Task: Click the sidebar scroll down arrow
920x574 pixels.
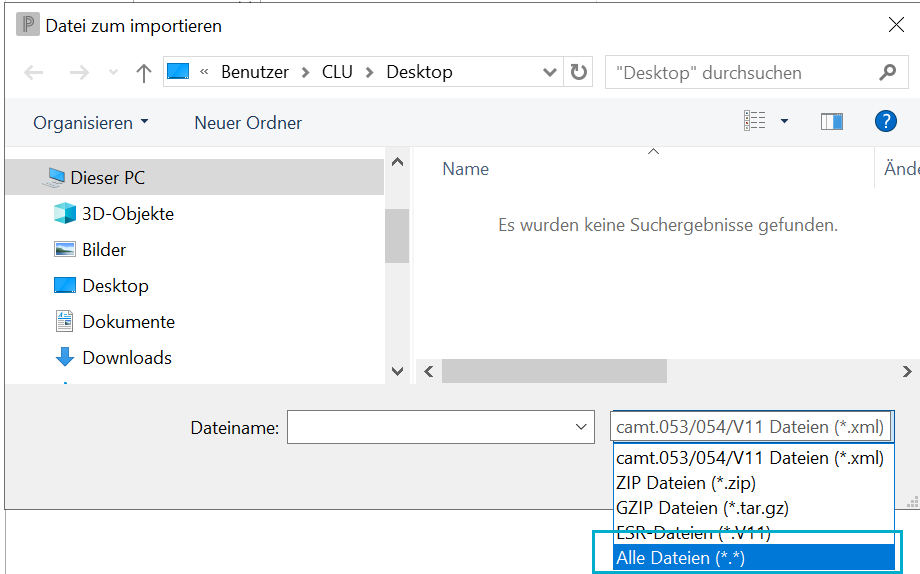Action: pos(397,371)
